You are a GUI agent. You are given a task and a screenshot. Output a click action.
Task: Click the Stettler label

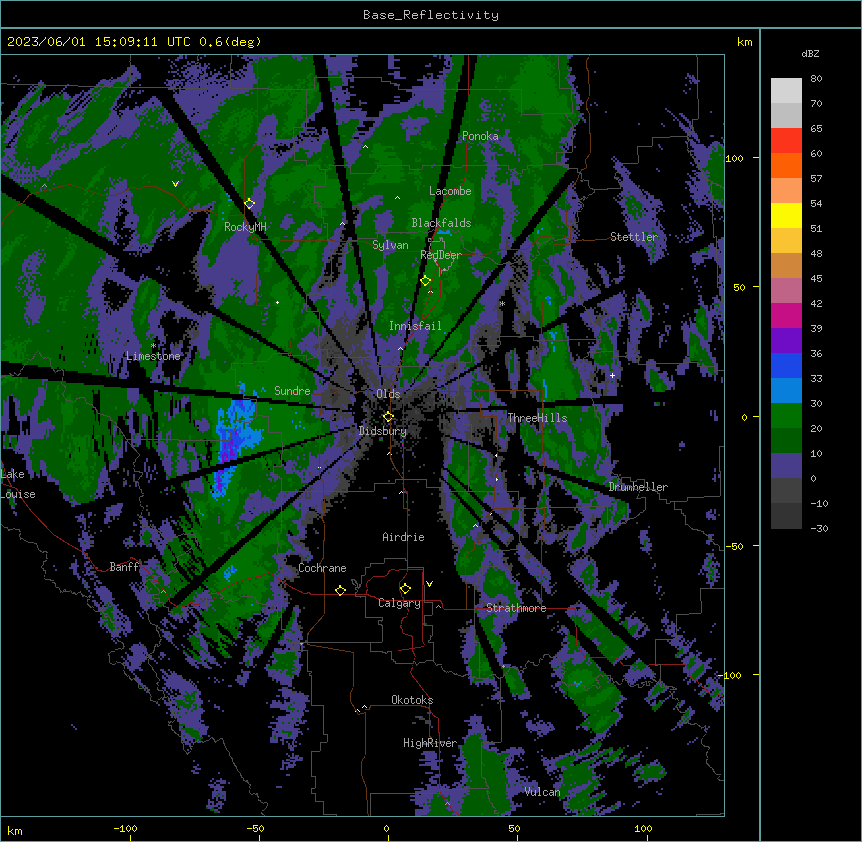pos(634,237)
